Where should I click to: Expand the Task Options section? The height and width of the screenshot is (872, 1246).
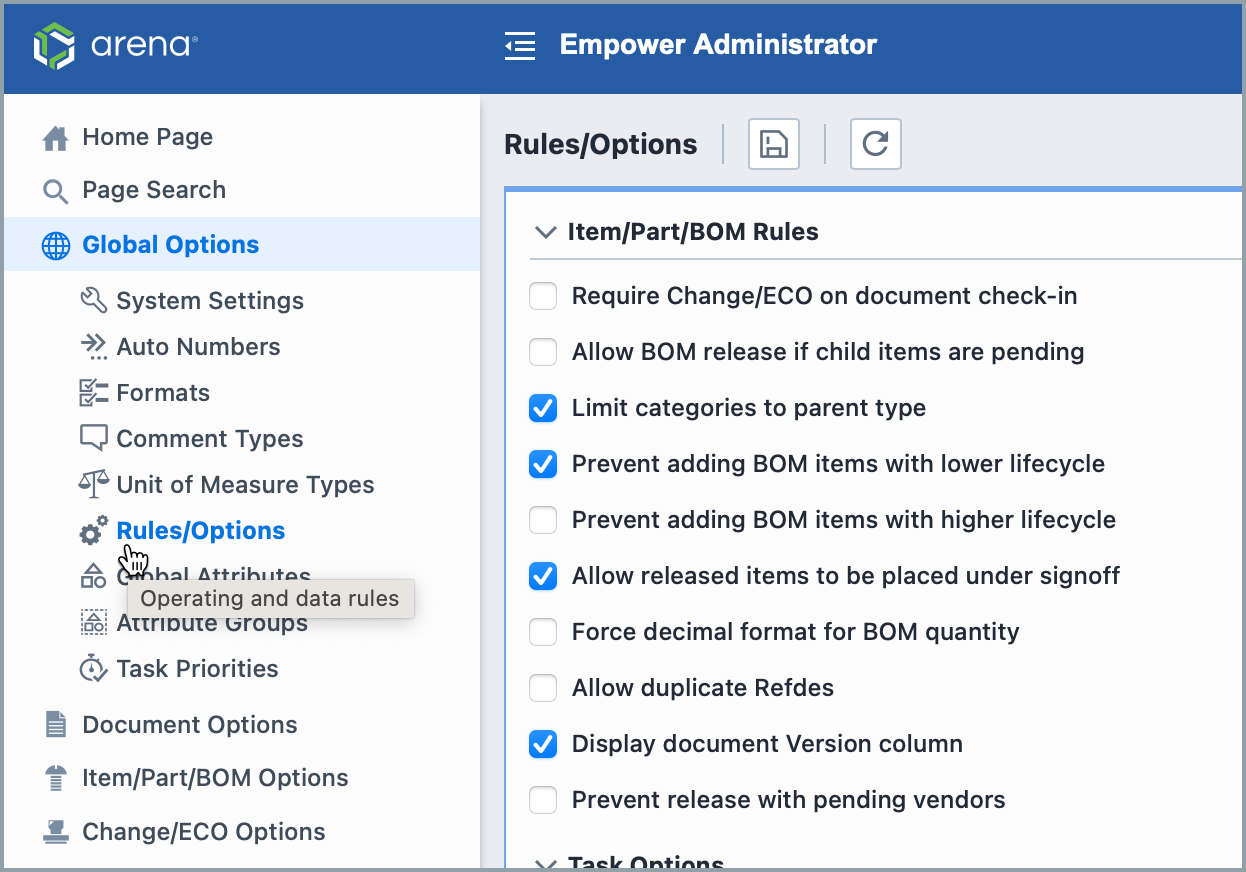coord(544,862)
